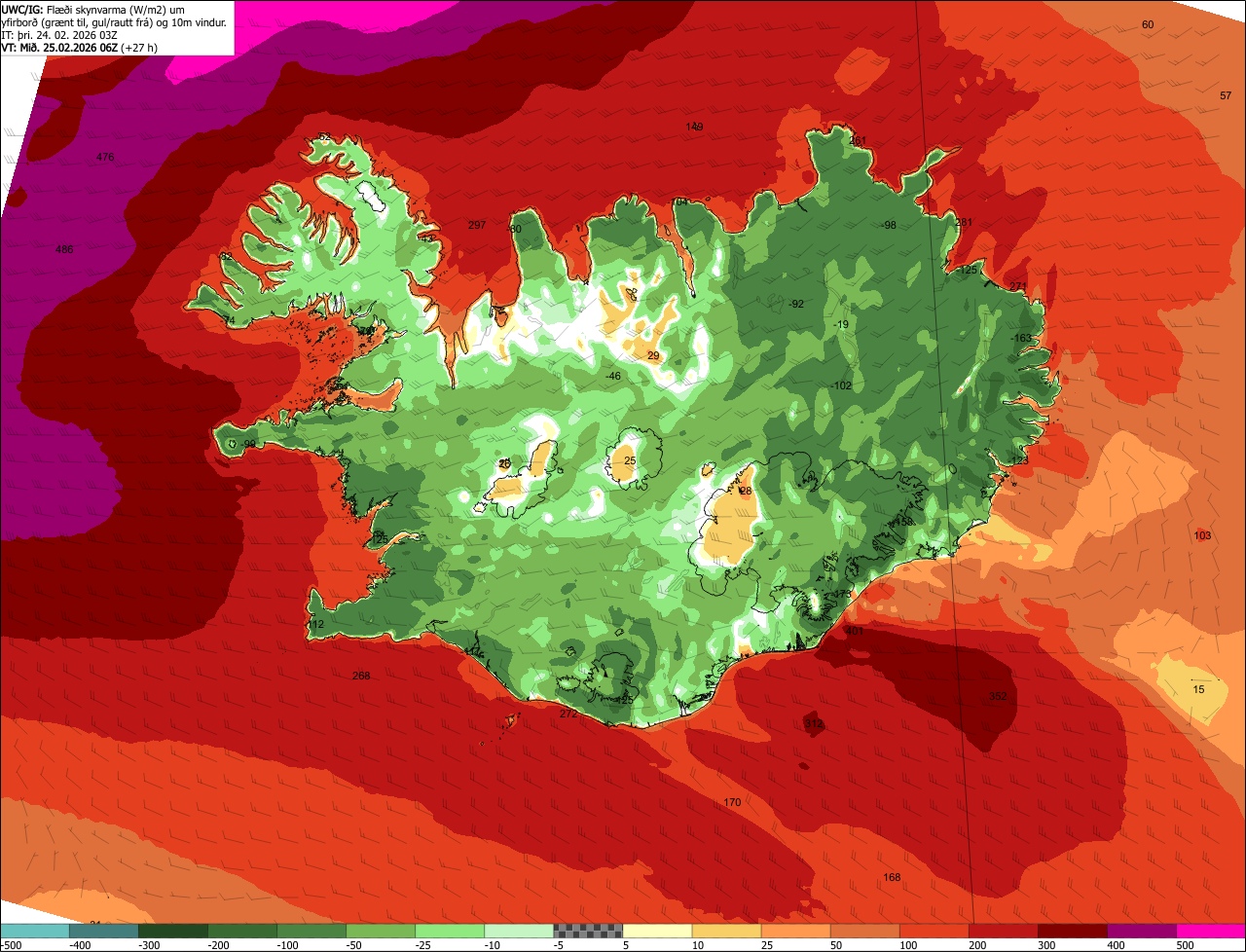The image size is (1246, 952).
Task: Click the legend tick label '400'
Action: pos(1118,945)
